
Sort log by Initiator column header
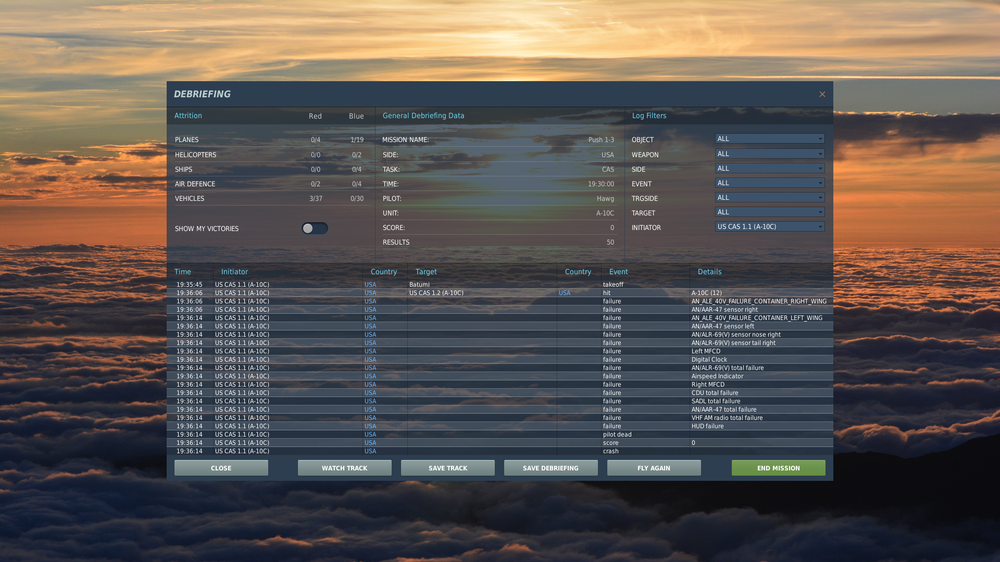(234, 272)
